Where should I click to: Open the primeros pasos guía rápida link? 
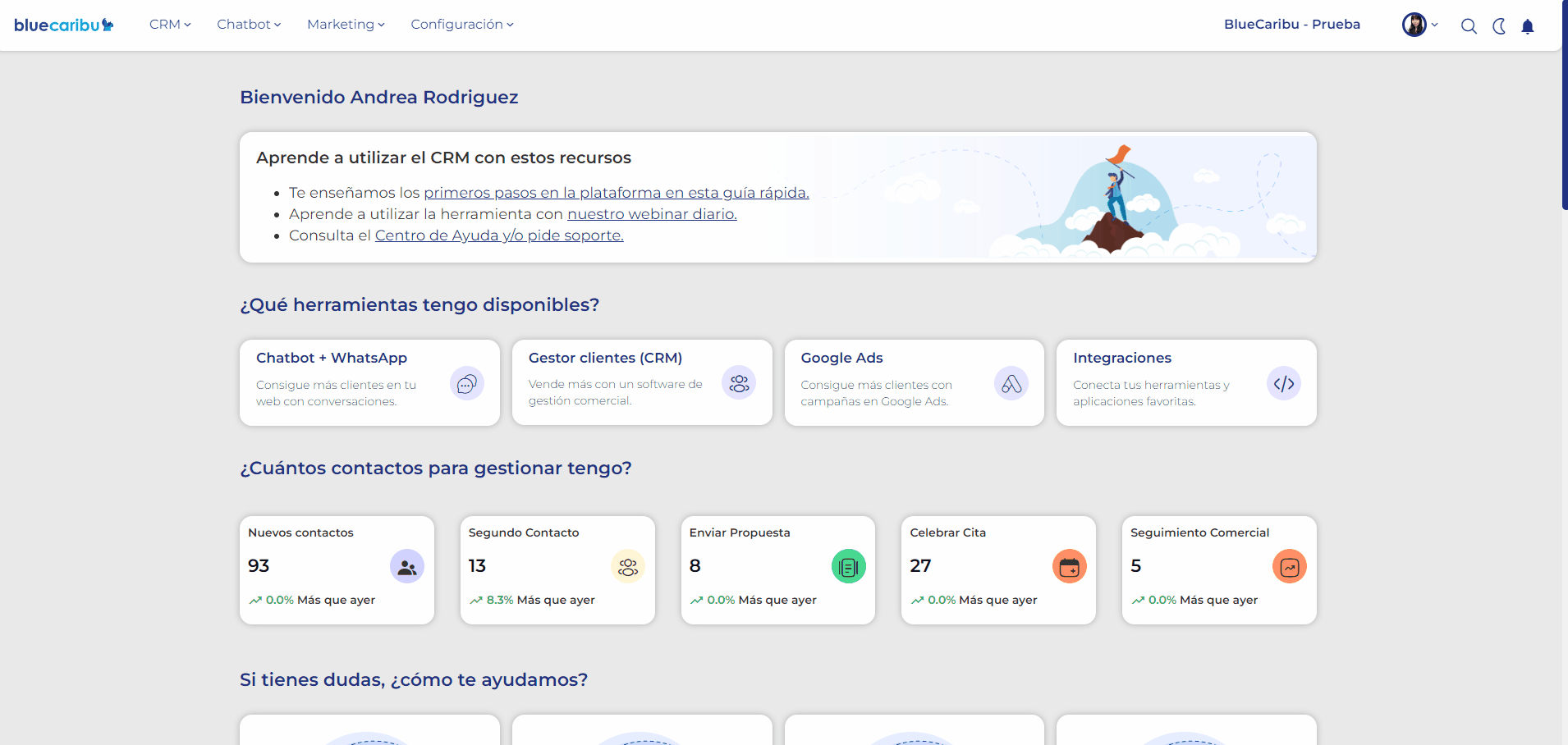click(617, 193)
